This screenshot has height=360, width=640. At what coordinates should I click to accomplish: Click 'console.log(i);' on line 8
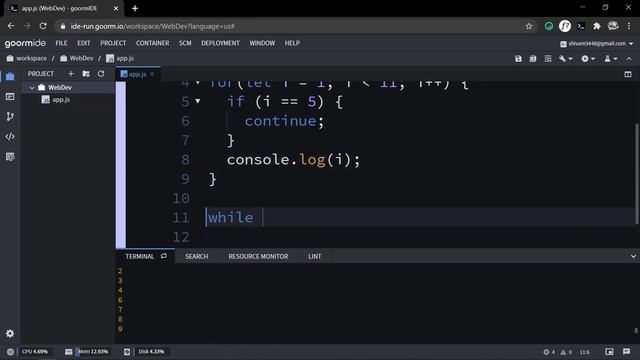[293, 160]
